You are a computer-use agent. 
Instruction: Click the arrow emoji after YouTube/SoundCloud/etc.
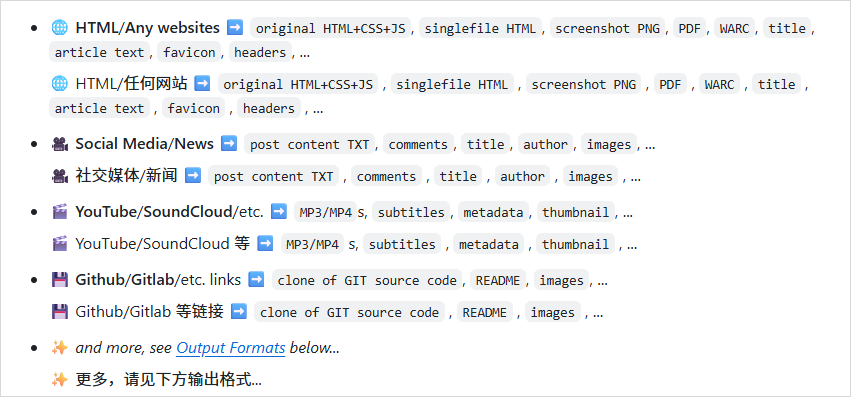click(279, 212)
